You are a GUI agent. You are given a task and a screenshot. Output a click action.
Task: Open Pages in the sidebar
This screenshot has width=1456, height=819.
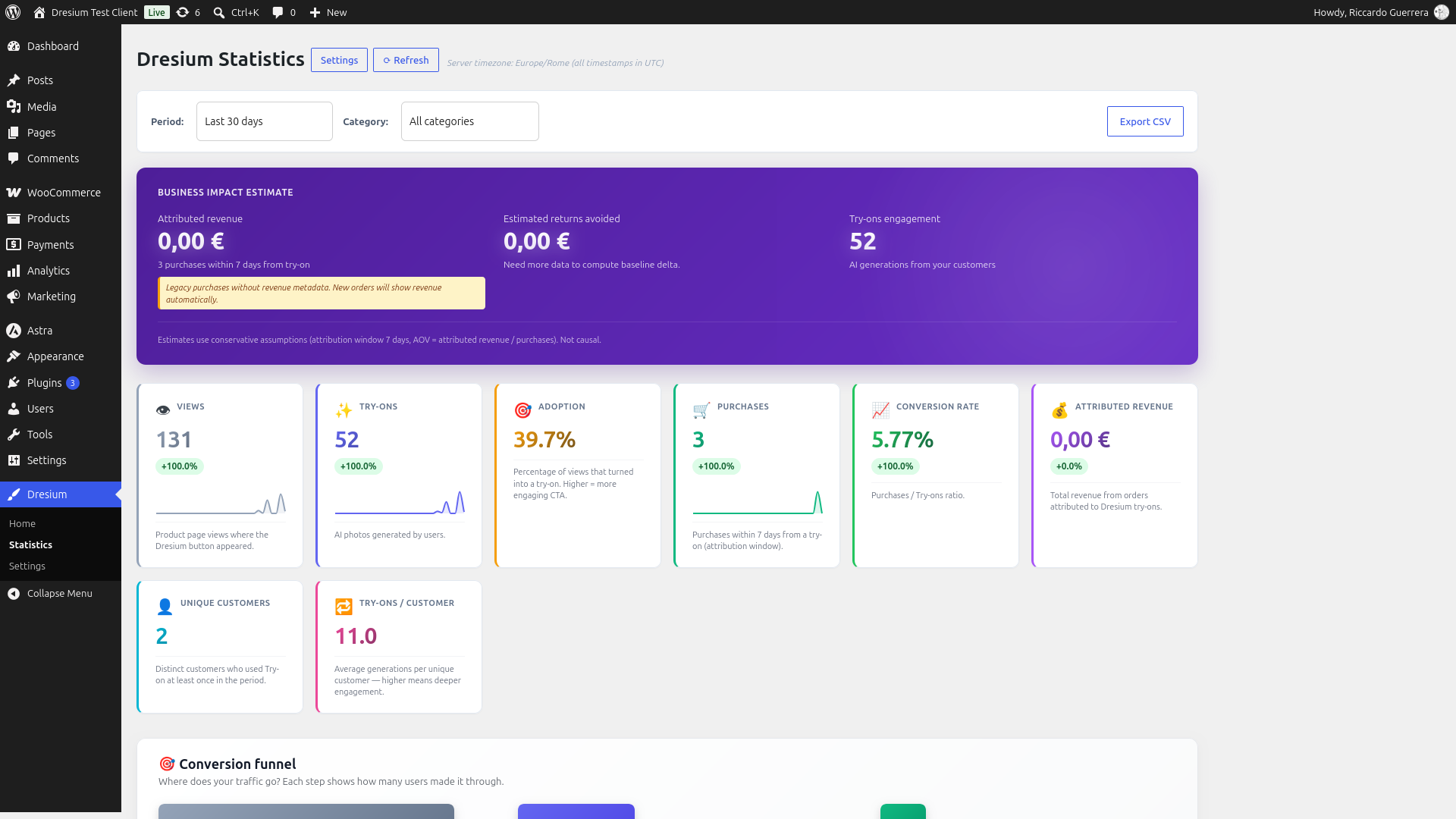tap(61, 133)
